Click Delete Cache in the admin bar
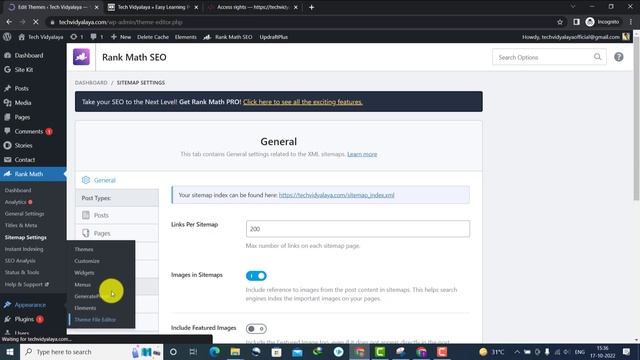Image resolution: width=640 pixels, height=360 pixels. pyautogui.click(x=153, y=37)
